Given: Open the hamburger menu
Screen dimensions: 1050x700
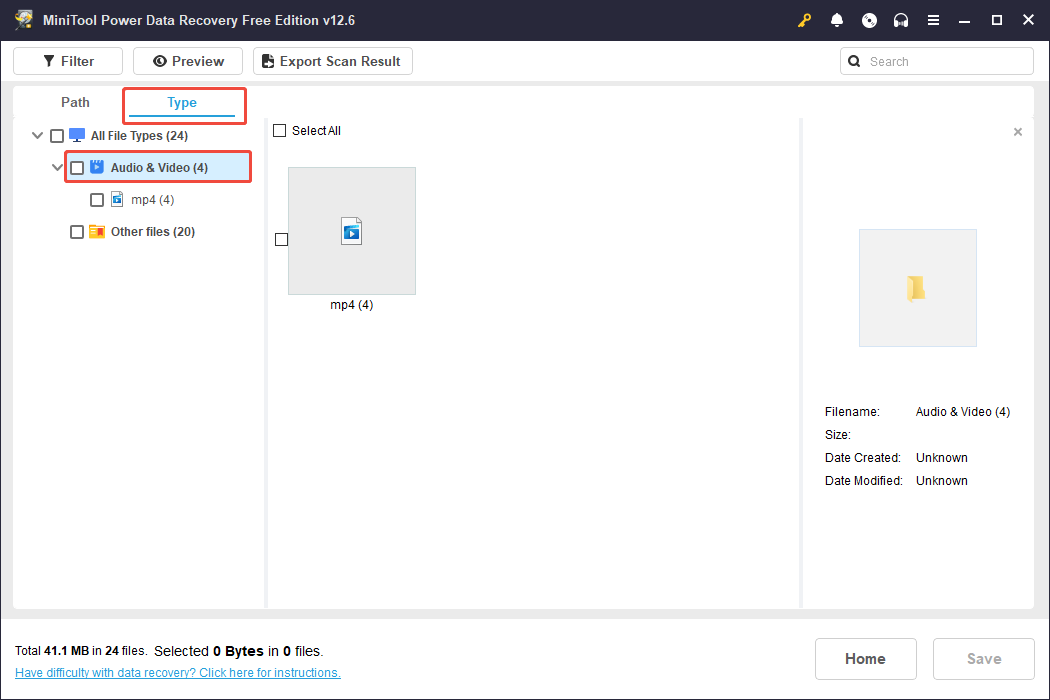Looking at the screenshot, I should point(933,20).
